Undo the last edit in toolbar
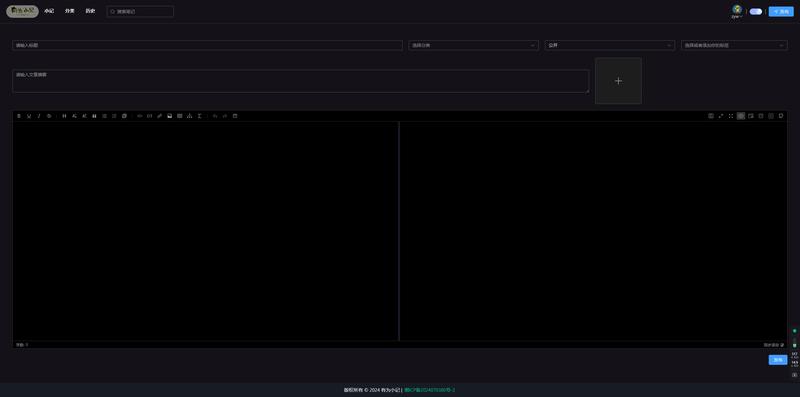Viewport: 800px width, 397px height. 215,116
